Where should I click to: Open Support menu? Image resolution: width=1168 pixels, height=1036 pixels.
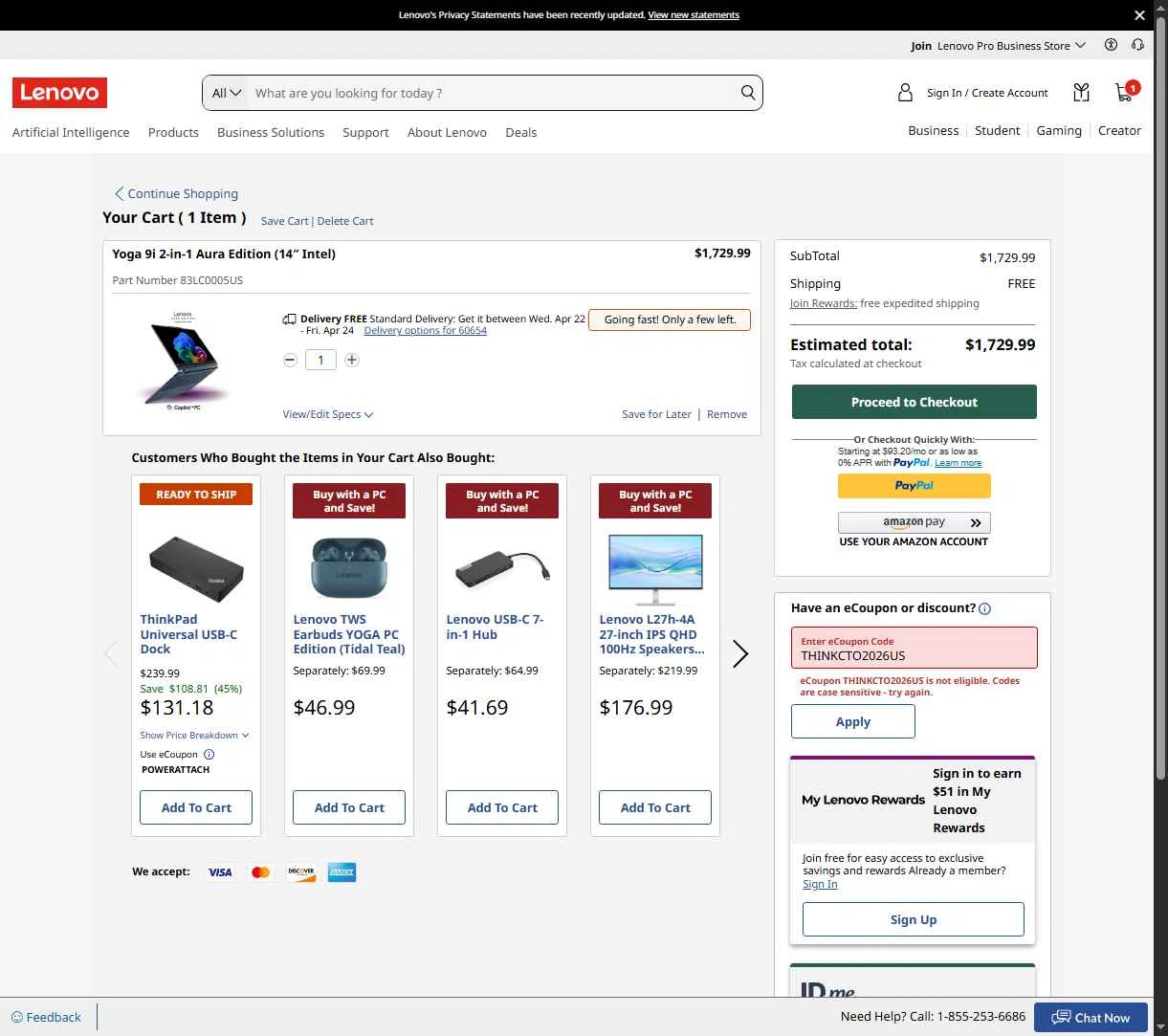(x=365, y=132)
